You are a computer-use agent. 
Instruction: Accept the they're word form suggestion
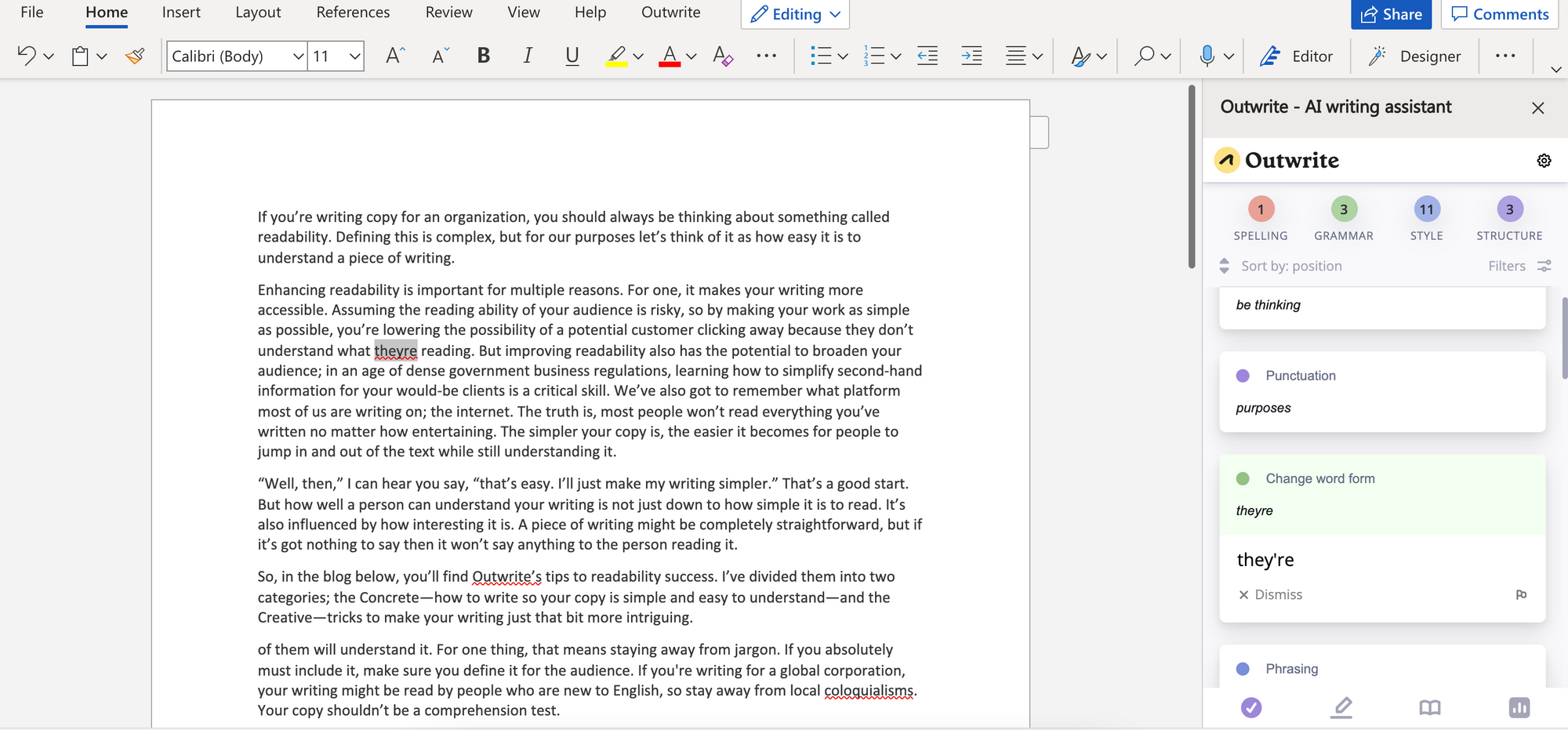pos(1265,559)
